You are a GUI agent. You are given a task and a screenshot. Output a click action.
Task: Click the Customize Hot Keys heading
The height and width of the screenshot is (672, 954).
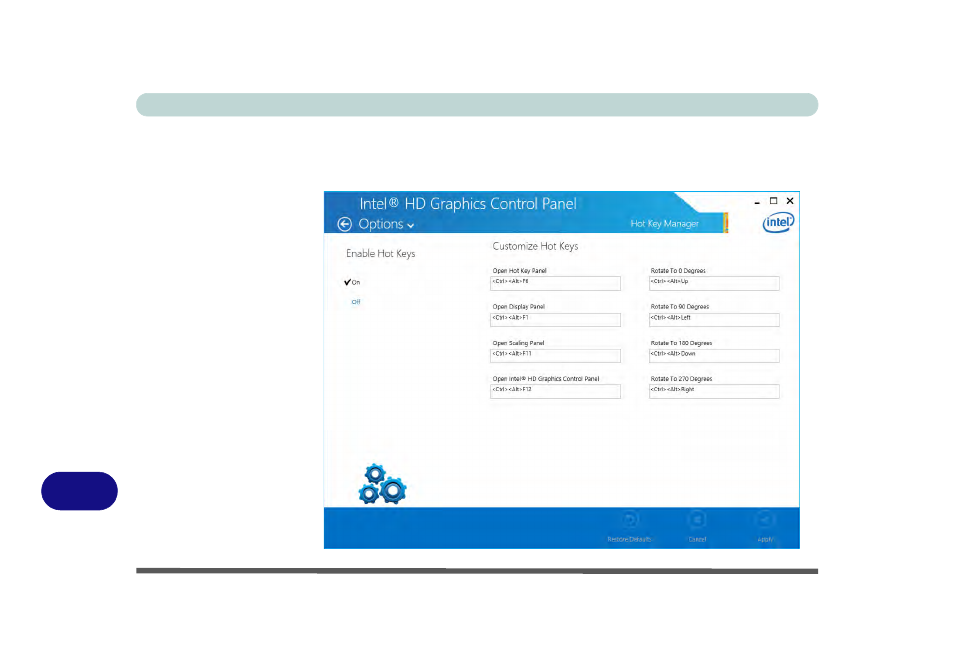click(x=535, y=246)
